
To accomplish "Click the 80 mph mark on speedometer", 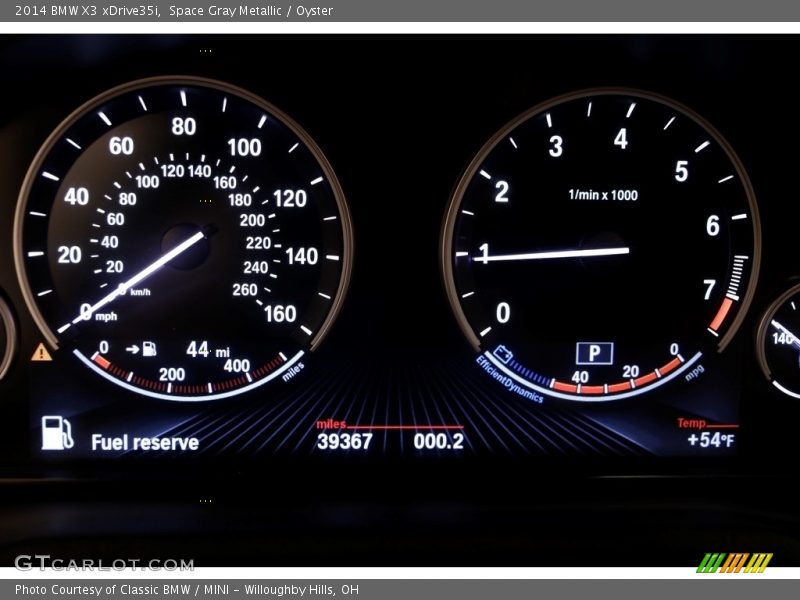I will click(x=184, y=126).
